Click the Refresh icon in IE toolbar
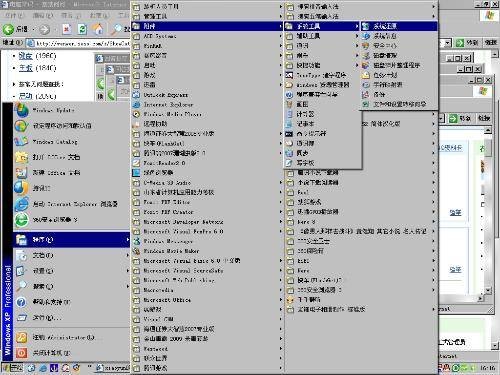The image size is (500, 375). (x=82, y=29)
